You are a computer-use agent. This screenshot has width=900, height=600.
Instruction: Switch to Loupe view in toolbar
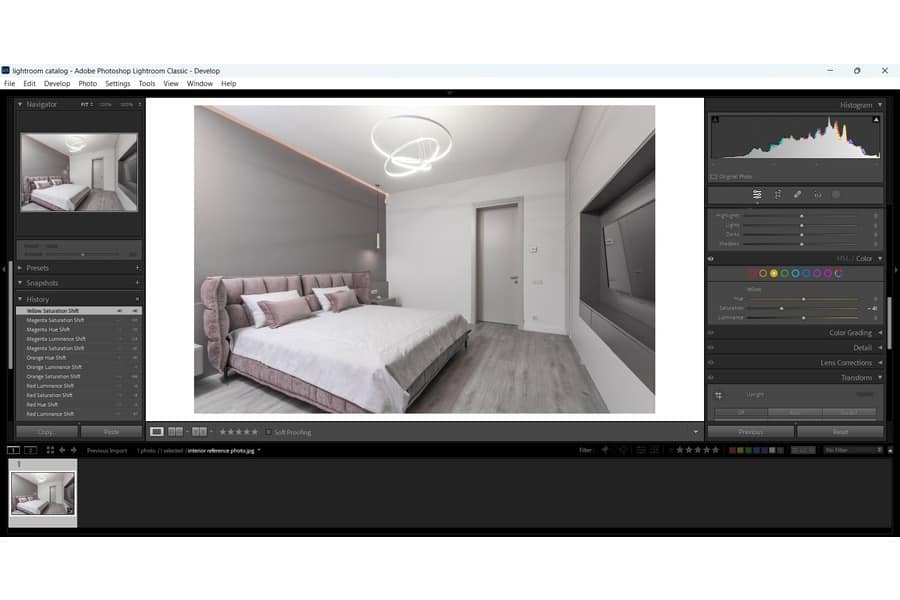pyautogui.click(x=157, y=432)
